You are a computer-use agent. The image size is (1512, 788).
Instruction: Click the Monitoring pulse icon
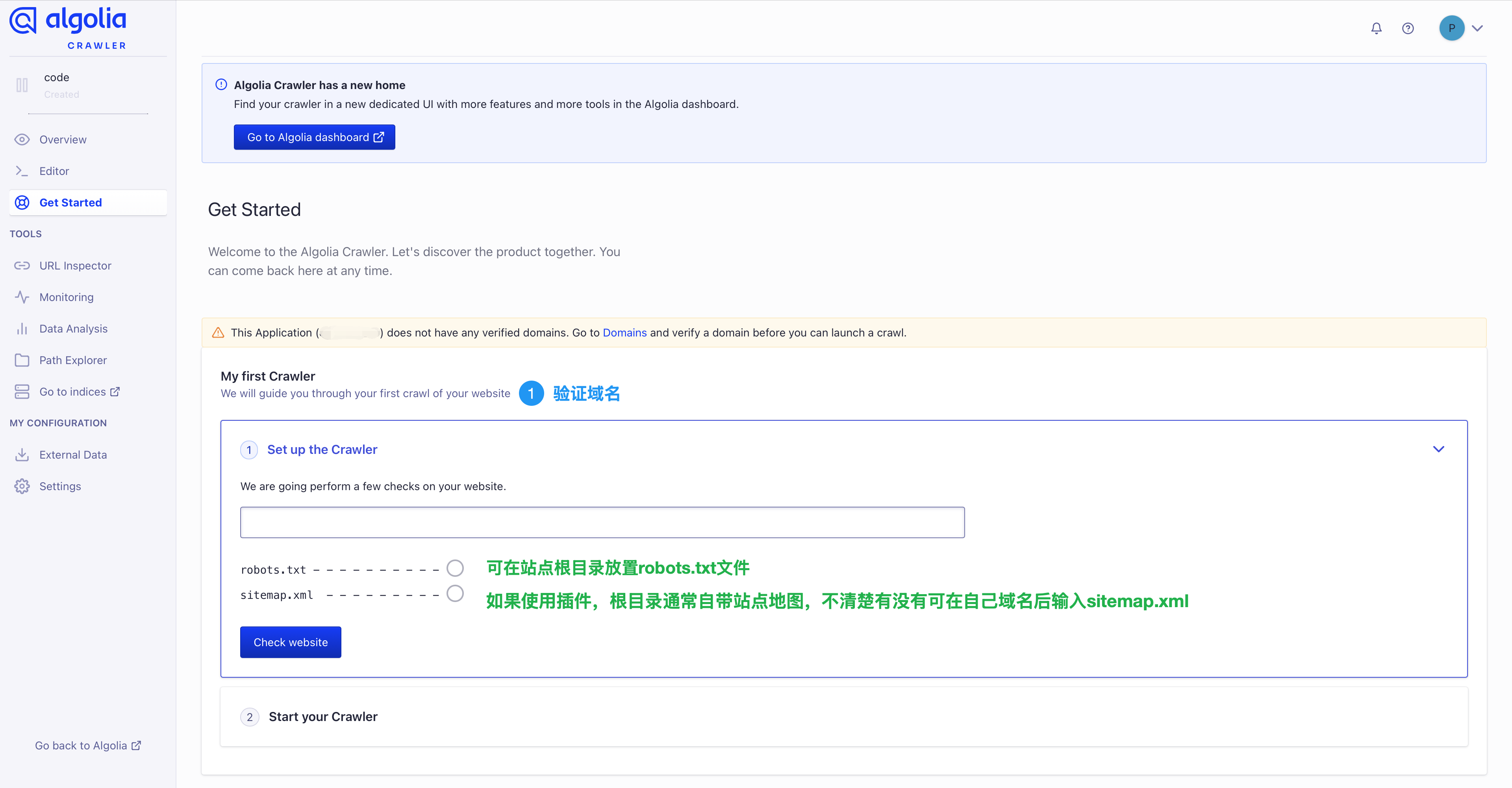coord(22,297)
